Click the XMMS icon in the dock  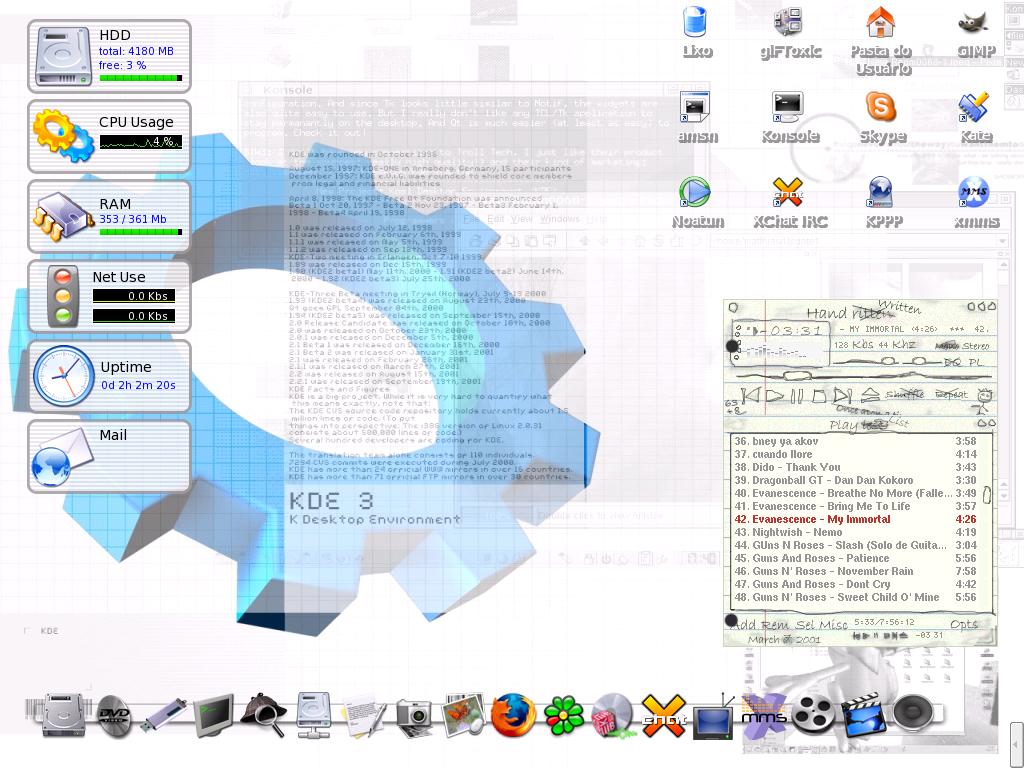(764, 716)
